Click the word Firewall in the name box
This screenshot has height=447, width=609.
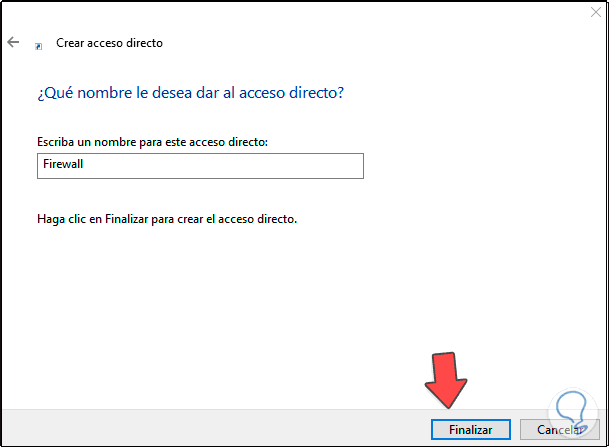(60, 166)
